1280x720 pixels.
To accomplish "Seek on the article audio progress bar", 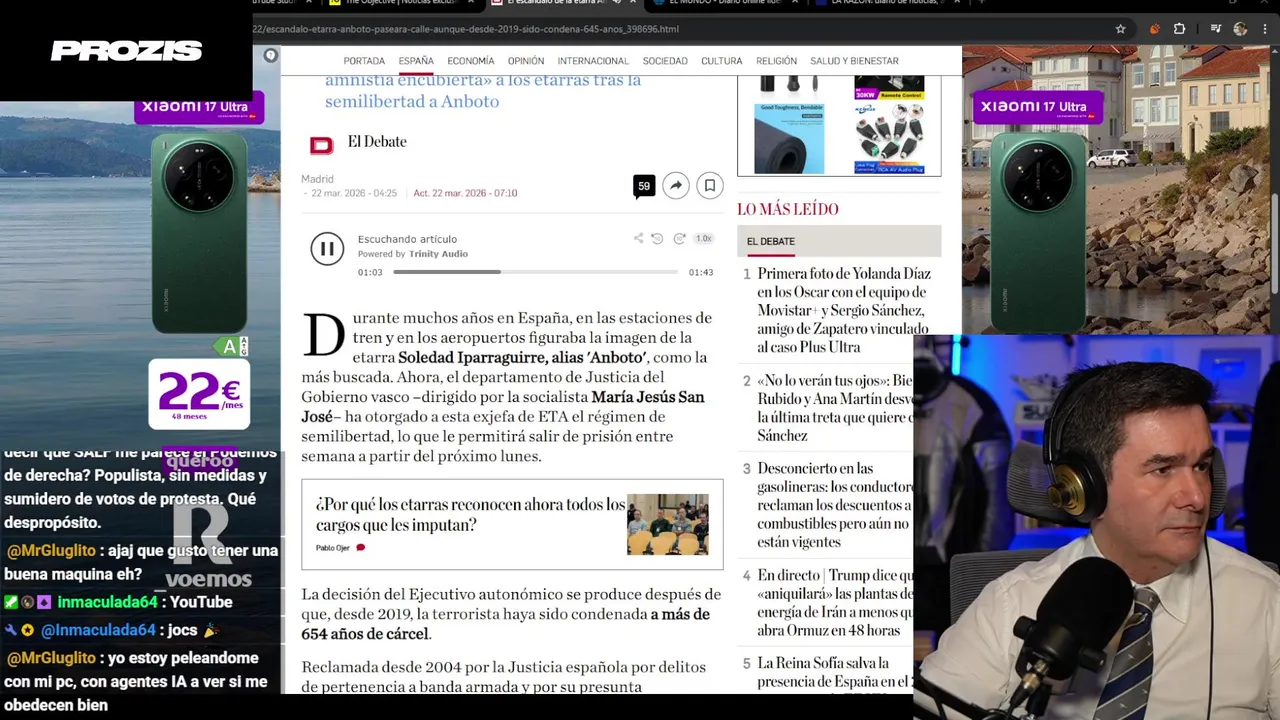I will (535, 272).
